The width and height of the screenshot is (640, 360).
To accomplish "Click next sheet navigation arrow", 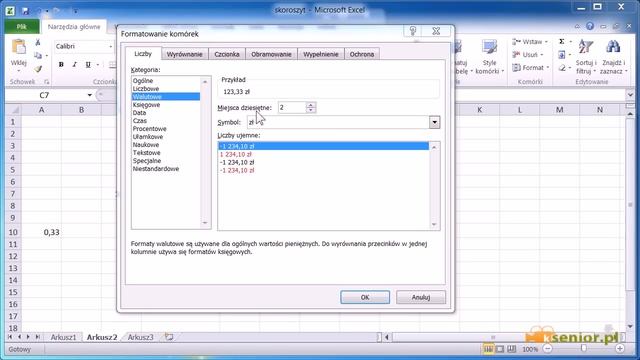I will tap(28, 337).
